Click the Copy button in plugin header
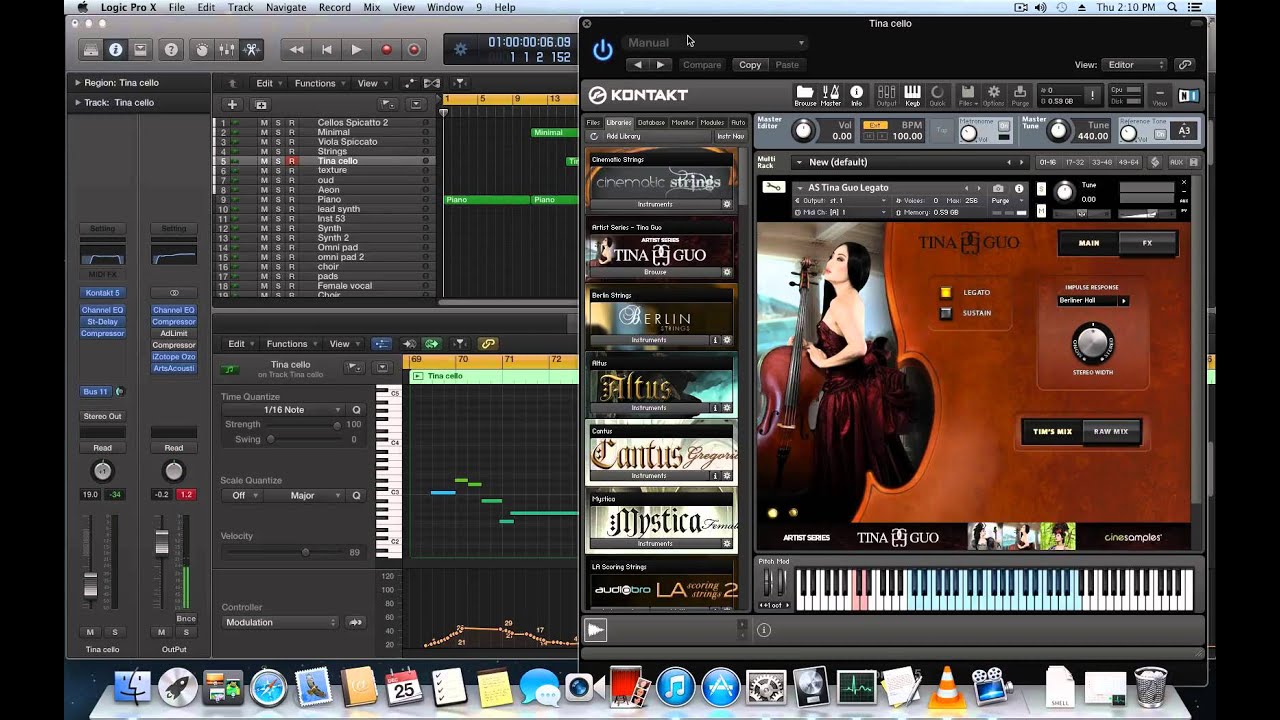The width and height of the screenshot is (1280, 720). (x=750, y=65)
